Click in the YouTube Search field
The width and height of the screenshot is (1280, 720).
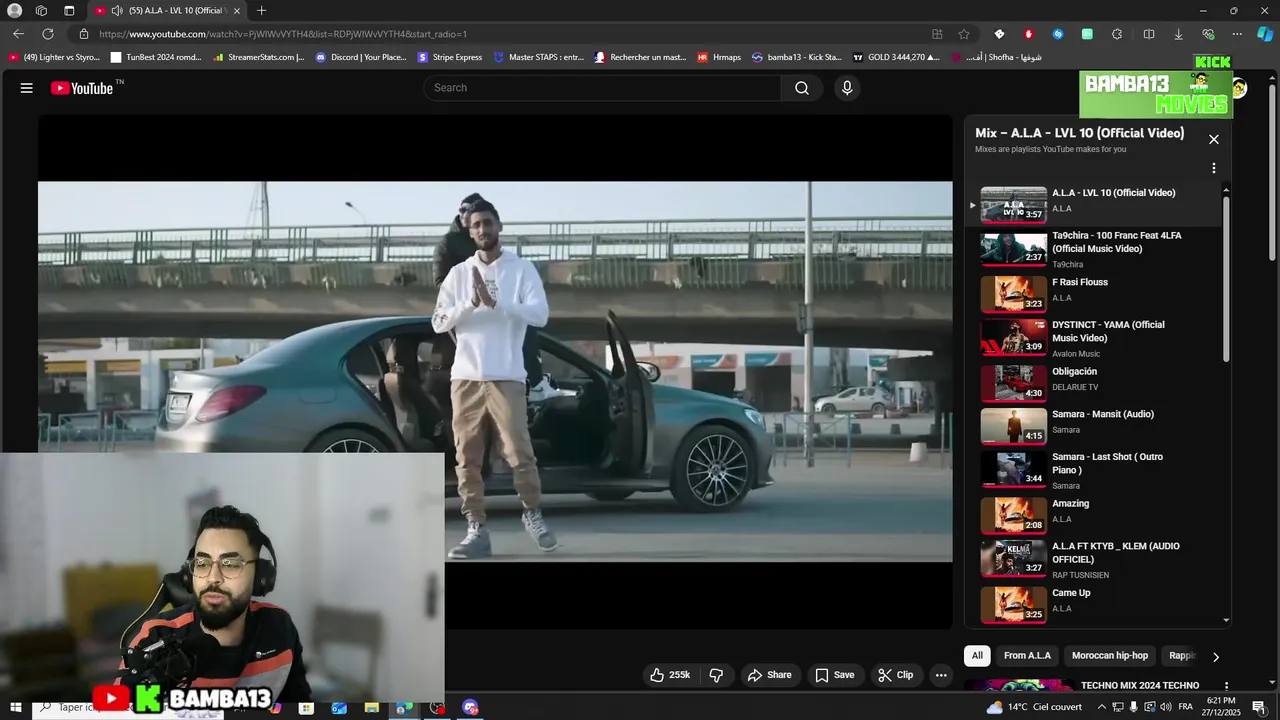(x=602, y=88)
